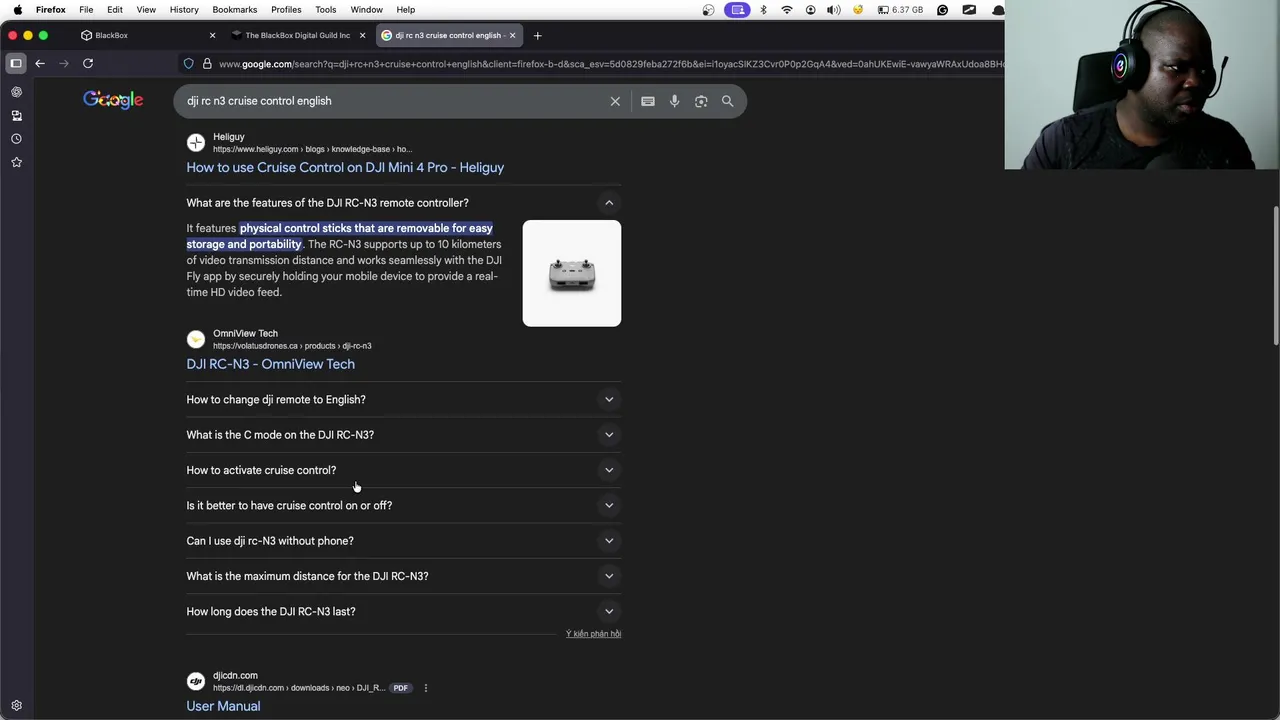Open the Bookmarks menu
Screen dimensions: 1280x720
pyautogui.click(x=234, y=9)
